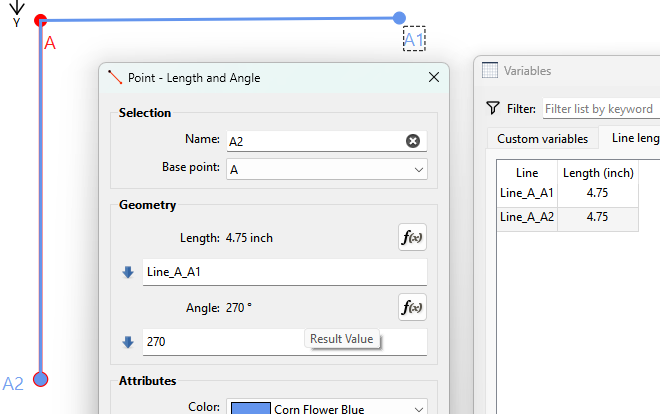Close the Point - Length and Angle dialog
The image size is (660, 414).
coord(433,77)
